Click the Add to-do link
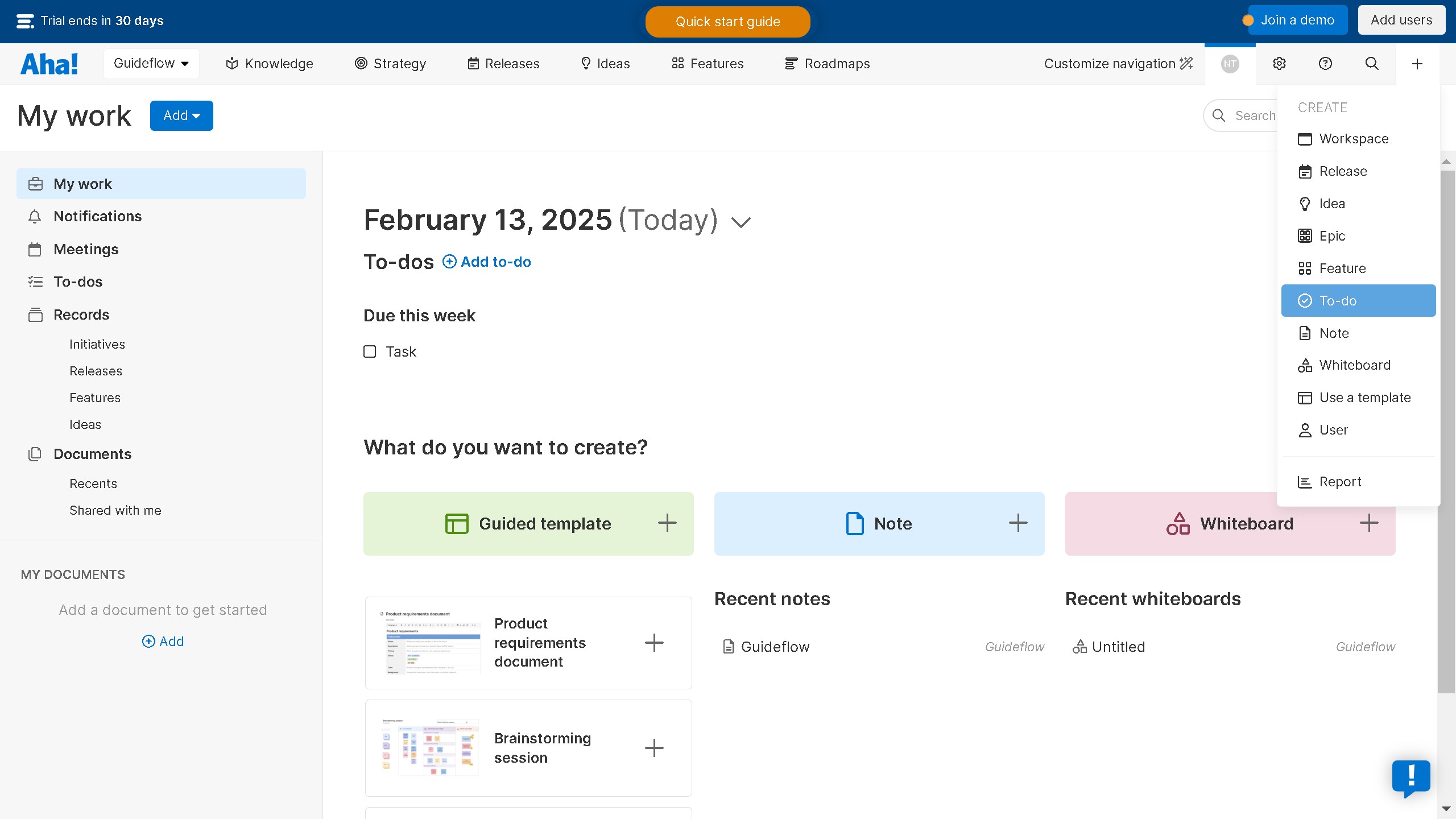Image resolution: width=1456 pixels, height=819 pixels. coord(487,262)
